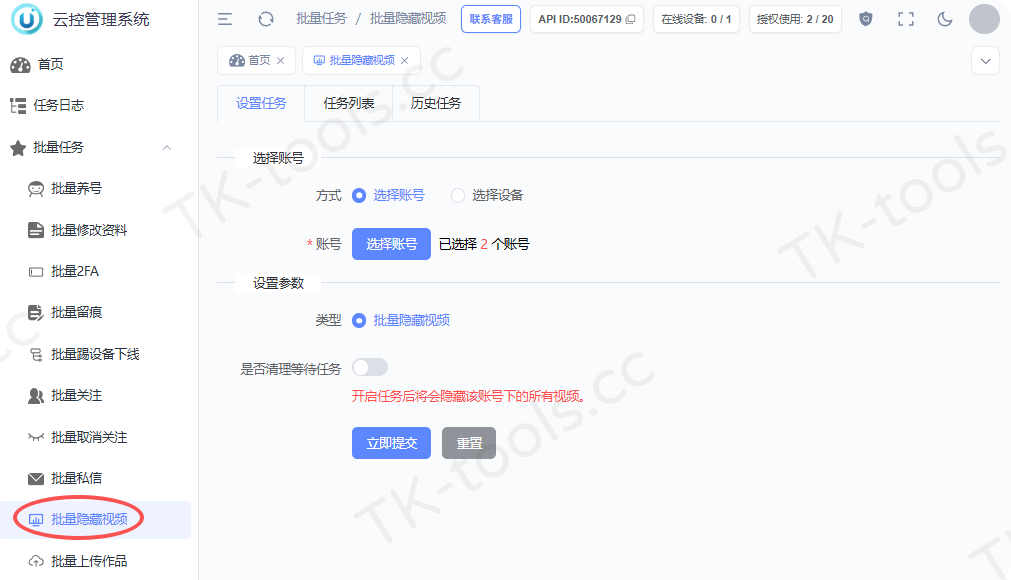Viewport: 1011px width, 580px height.
Task: Open 批量修改资料 sidebar item
Action: pos(95,230)
